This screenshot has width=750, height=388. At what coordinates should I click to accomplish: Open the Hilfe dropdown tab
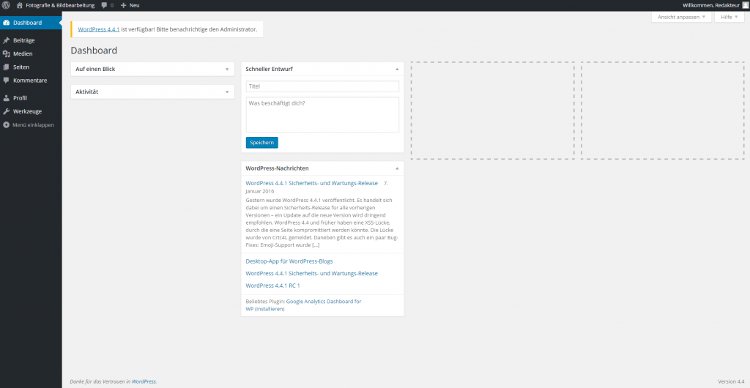(x=729, y=17)
